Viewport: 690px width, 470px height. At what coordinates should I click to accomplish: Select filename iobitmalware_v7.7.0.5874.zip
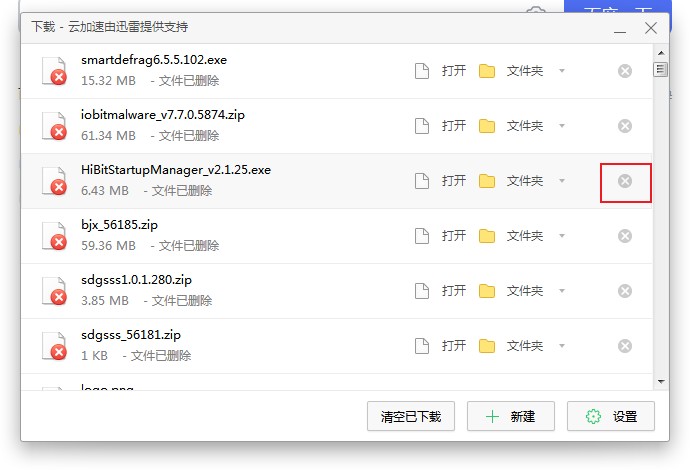(x=163, y=115)
